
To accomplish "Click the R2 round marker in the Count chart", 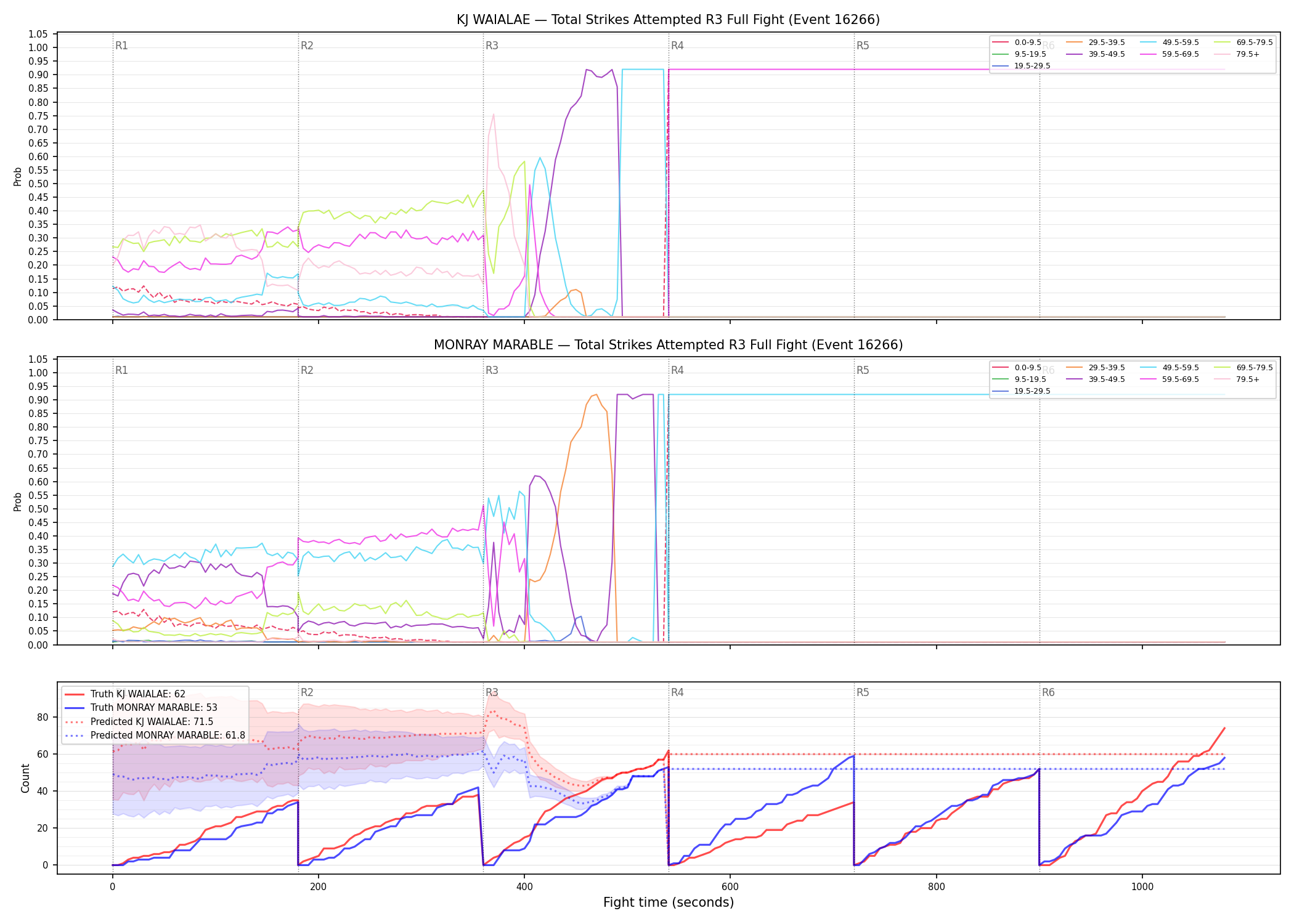I will (307, 692).
